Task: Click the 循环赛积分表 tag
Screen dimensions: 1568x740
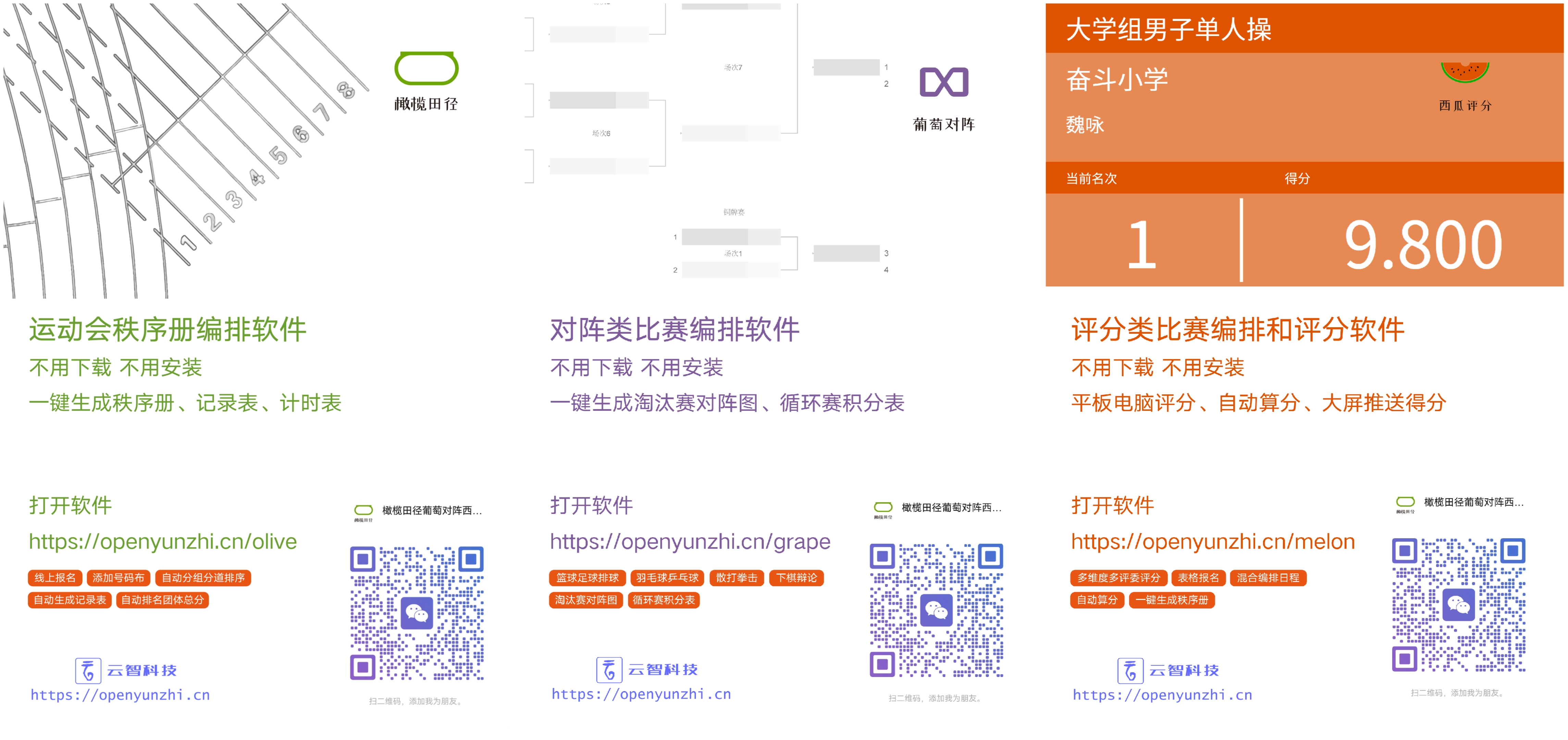Action: (x=664, y=600)
